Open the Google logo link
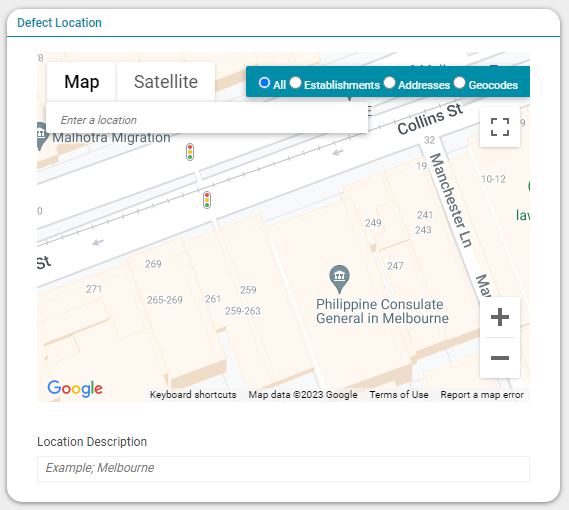569x510 pixels. click(x=75, y=388)
